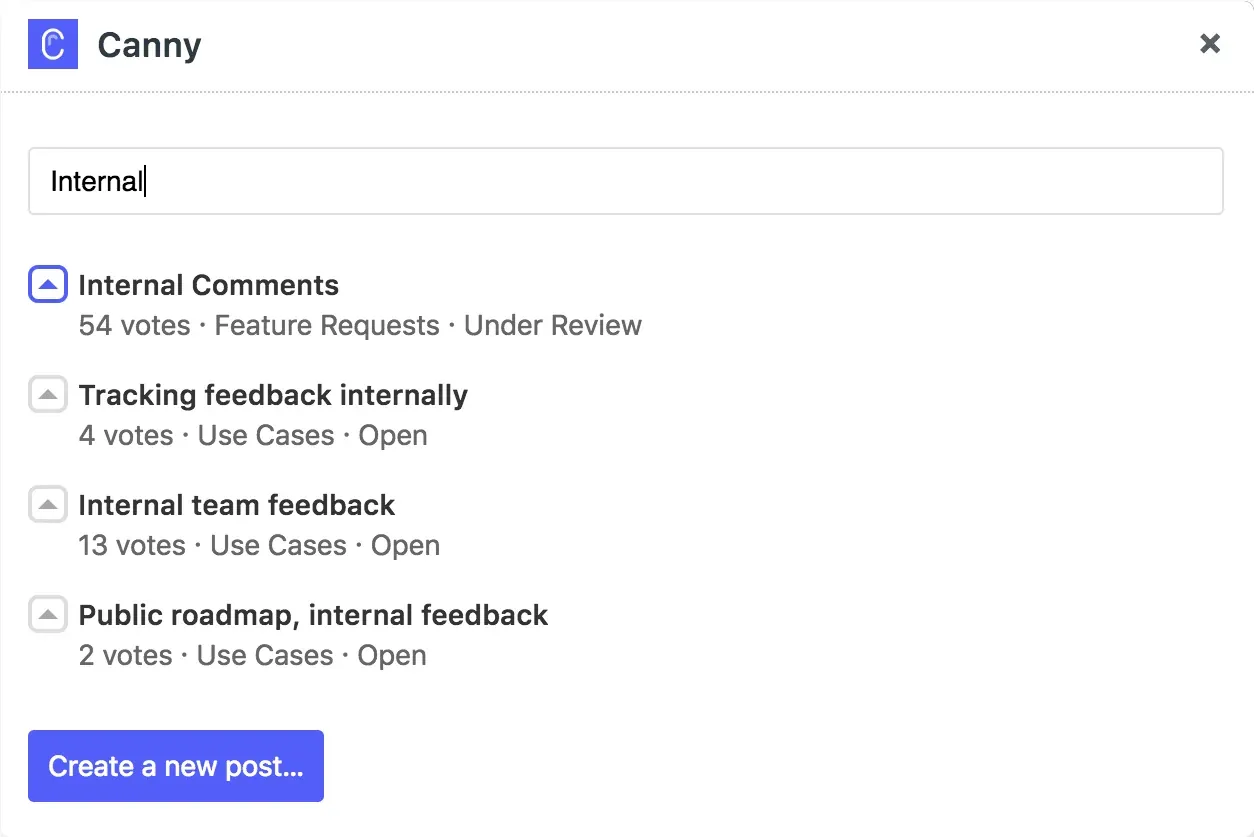Select the Internal team feedback title

click(x=236, y=505)
